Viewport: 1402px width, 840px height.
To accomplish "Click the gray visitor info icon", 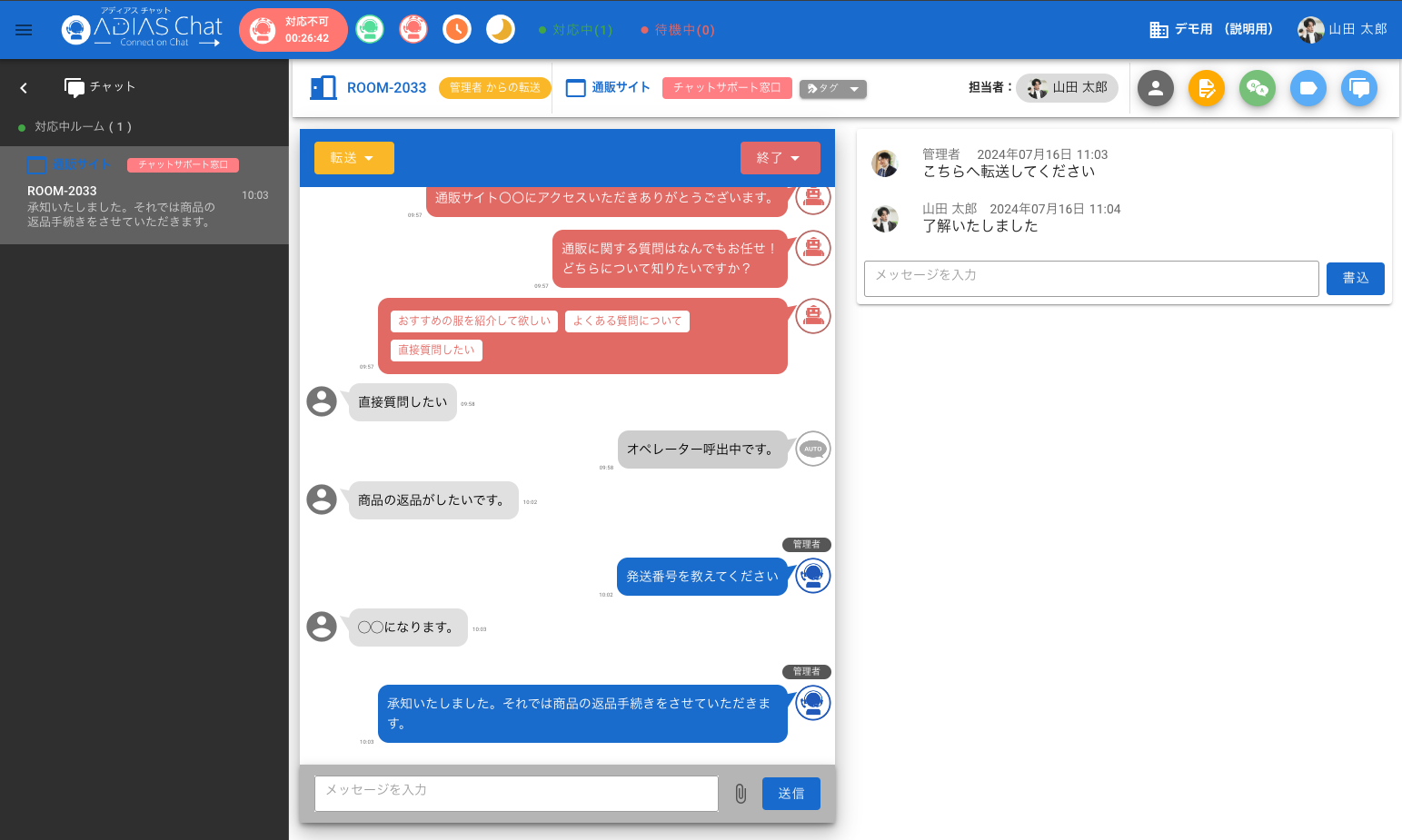I will click(1156, 88).
